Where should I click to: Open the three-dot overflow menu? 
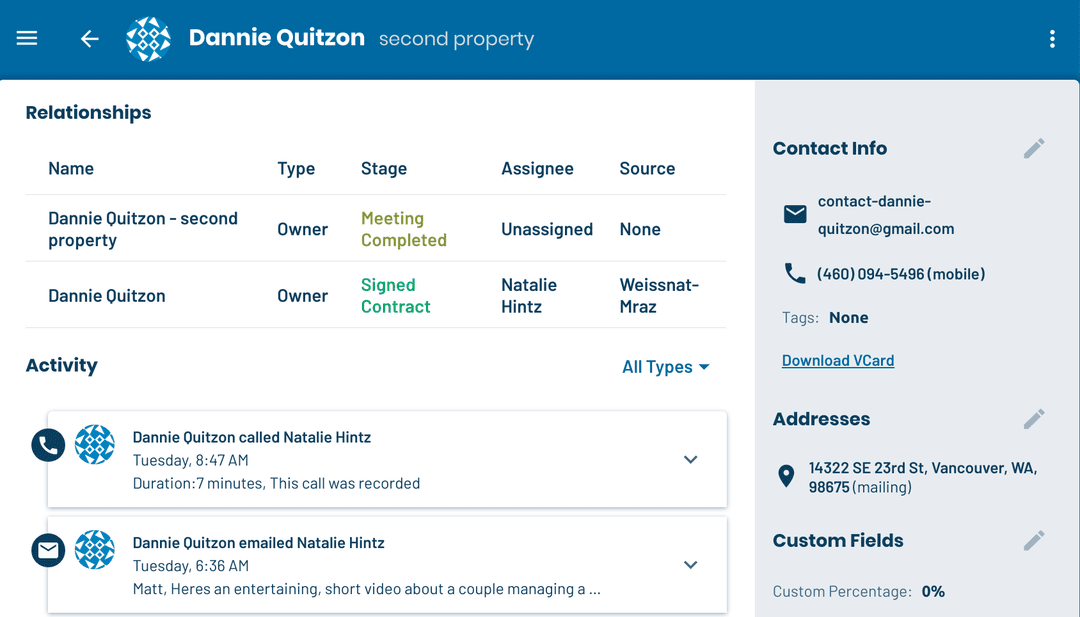[1051, 39]
